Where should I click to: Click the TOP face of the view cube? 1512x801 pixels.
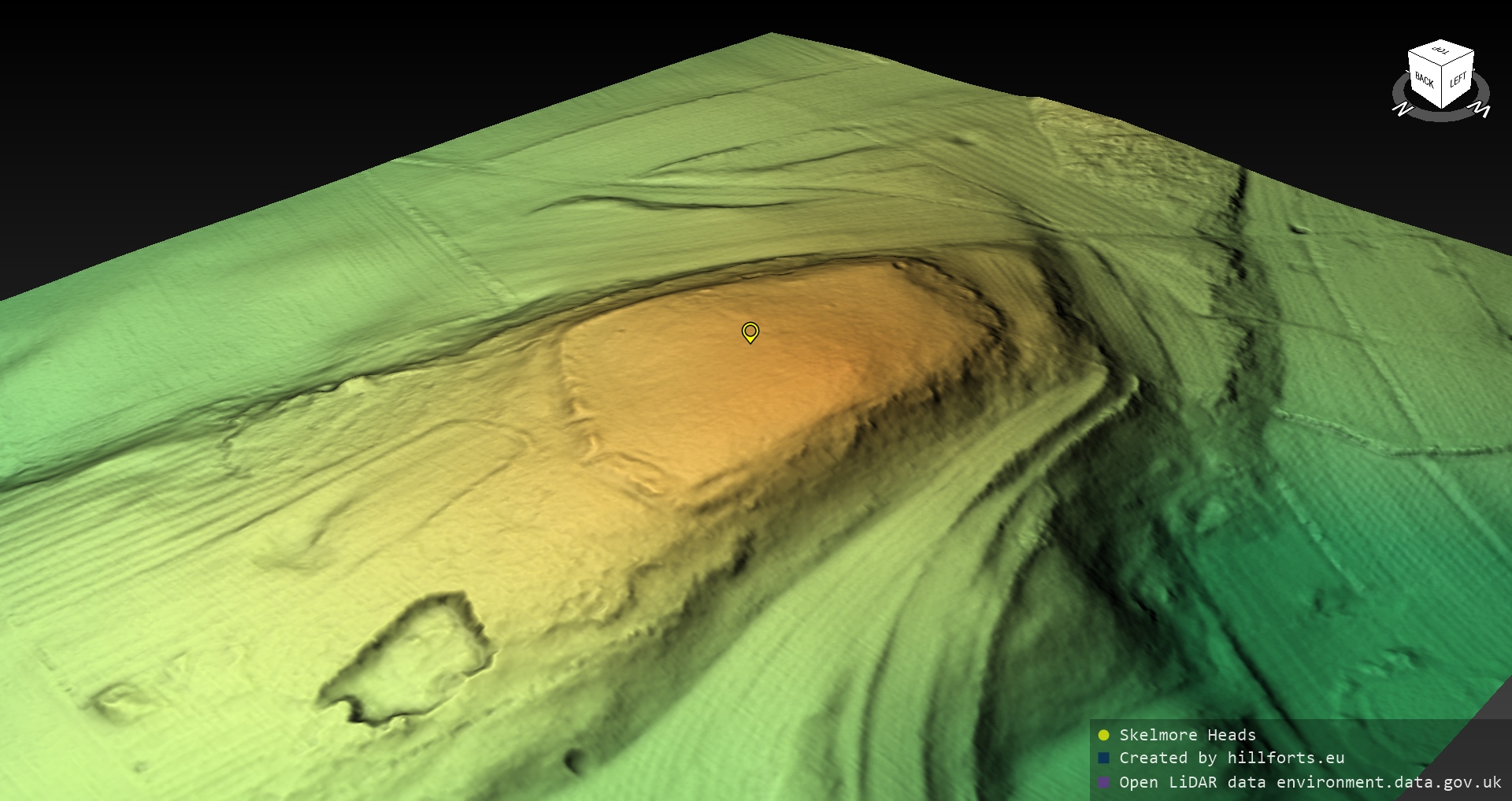tap(1441, 52)
